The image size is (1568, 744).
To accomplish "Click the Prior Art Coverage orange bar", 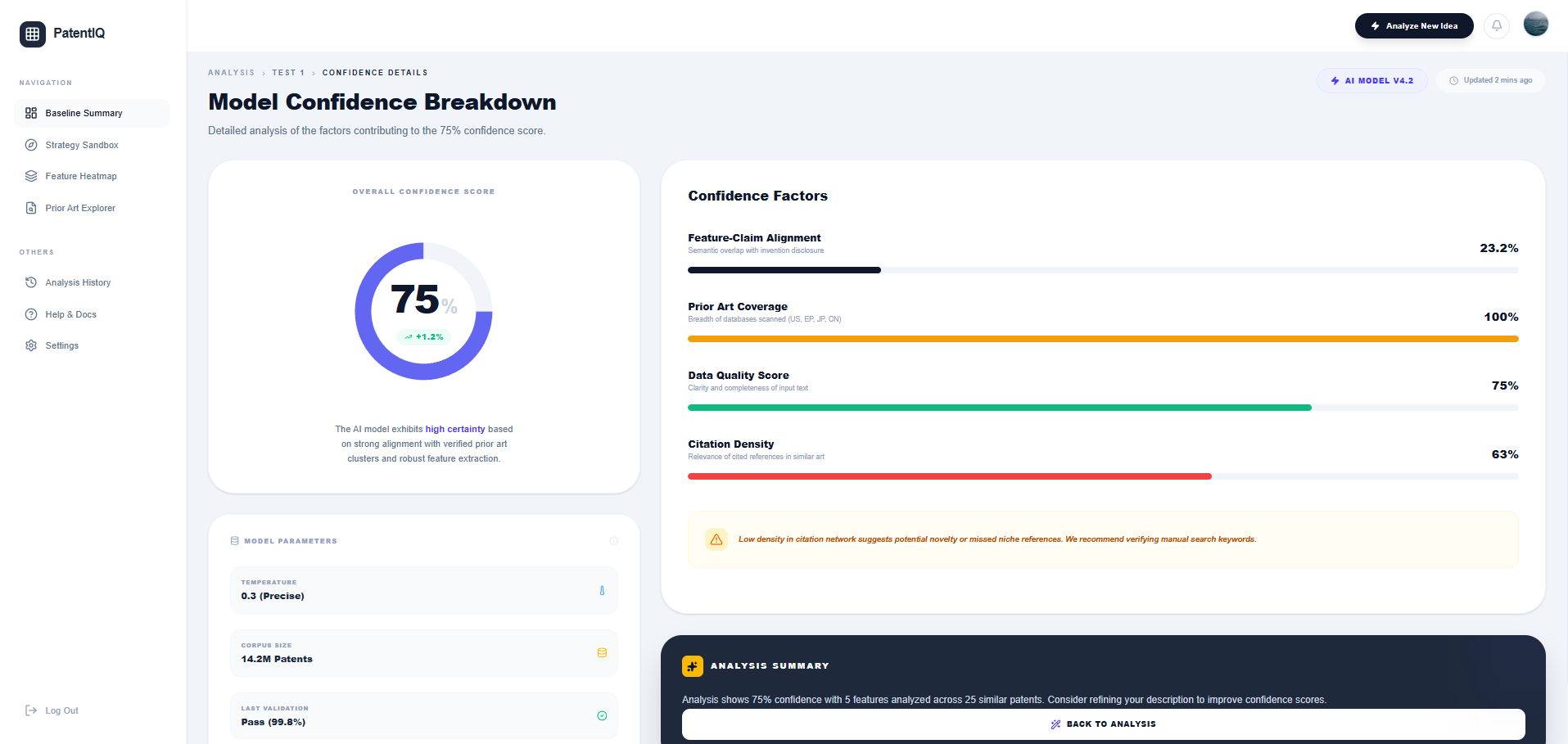I will (1103, 339).
